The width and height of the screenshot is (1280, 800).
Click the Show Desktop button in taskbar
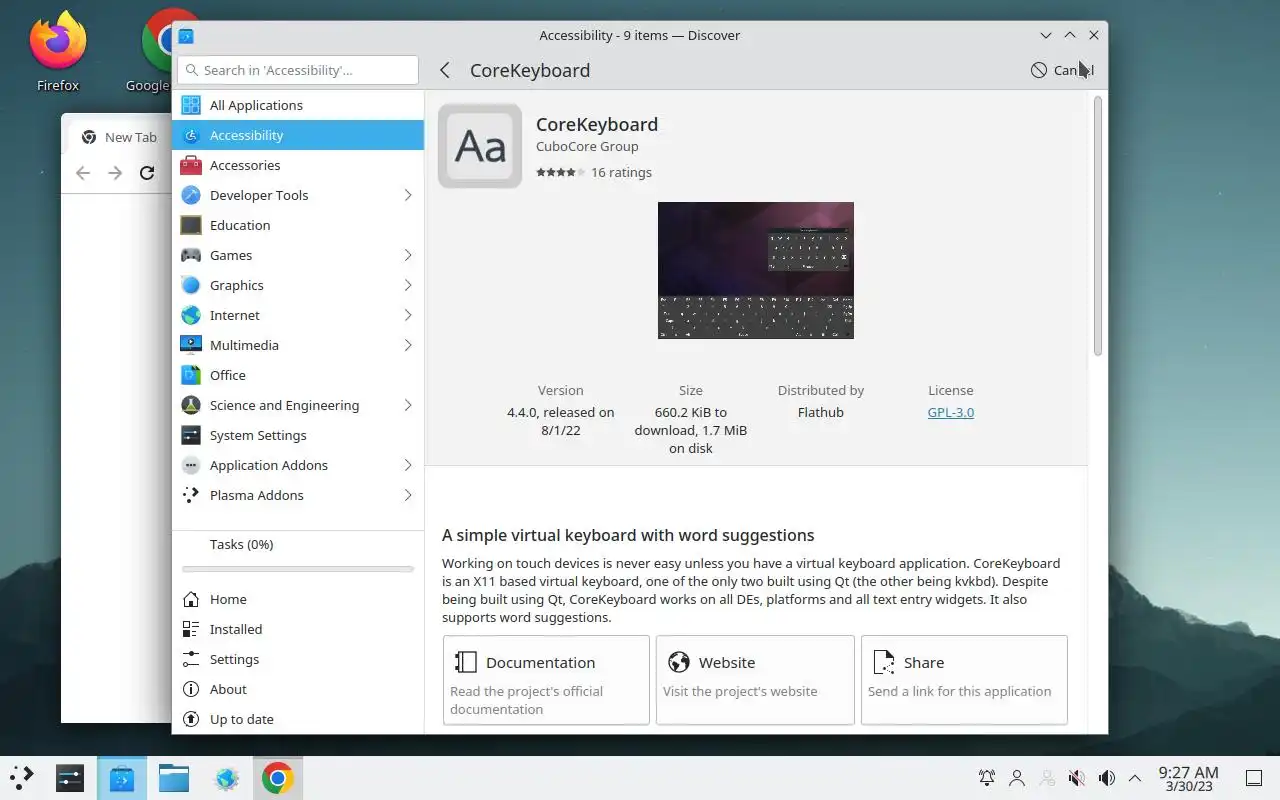(1254, 778)
